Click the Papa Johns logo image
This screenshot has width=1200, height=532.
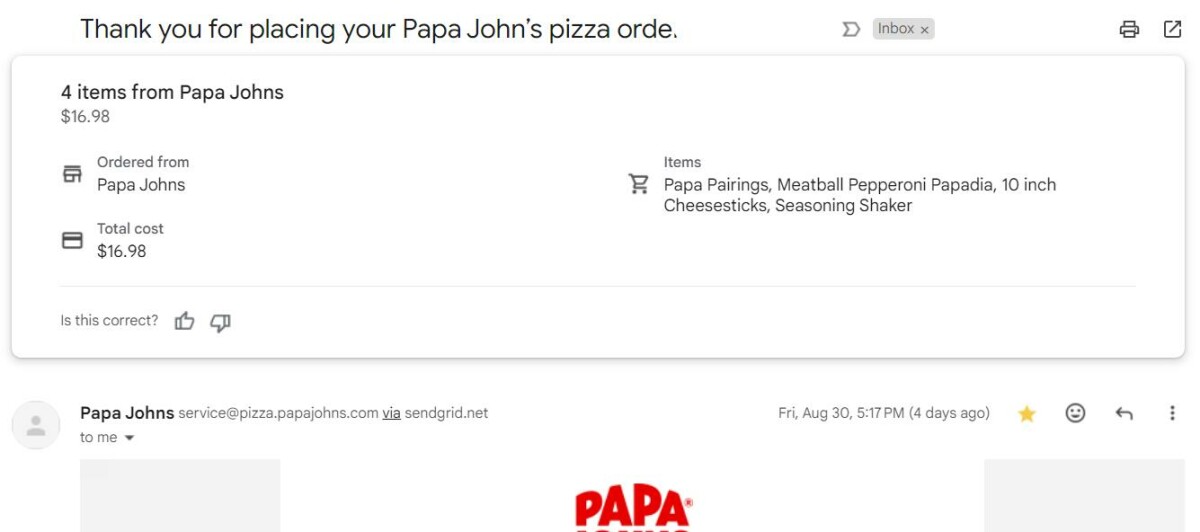coord(632,509)
